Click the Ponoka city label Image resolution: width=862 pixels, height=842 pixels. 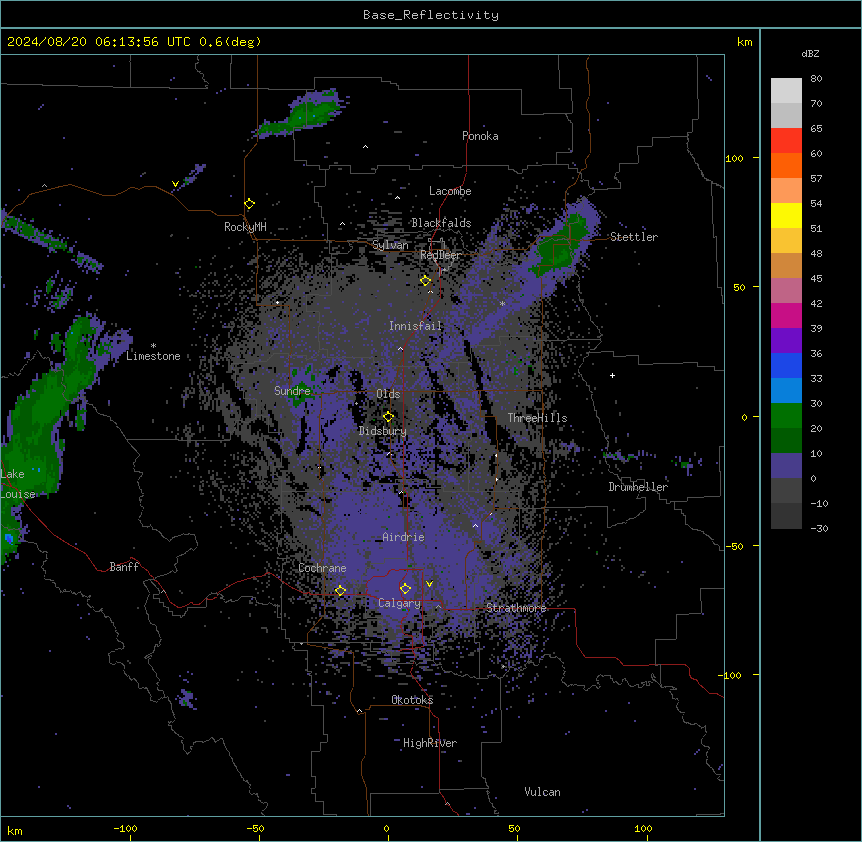(x=480, y=136)
